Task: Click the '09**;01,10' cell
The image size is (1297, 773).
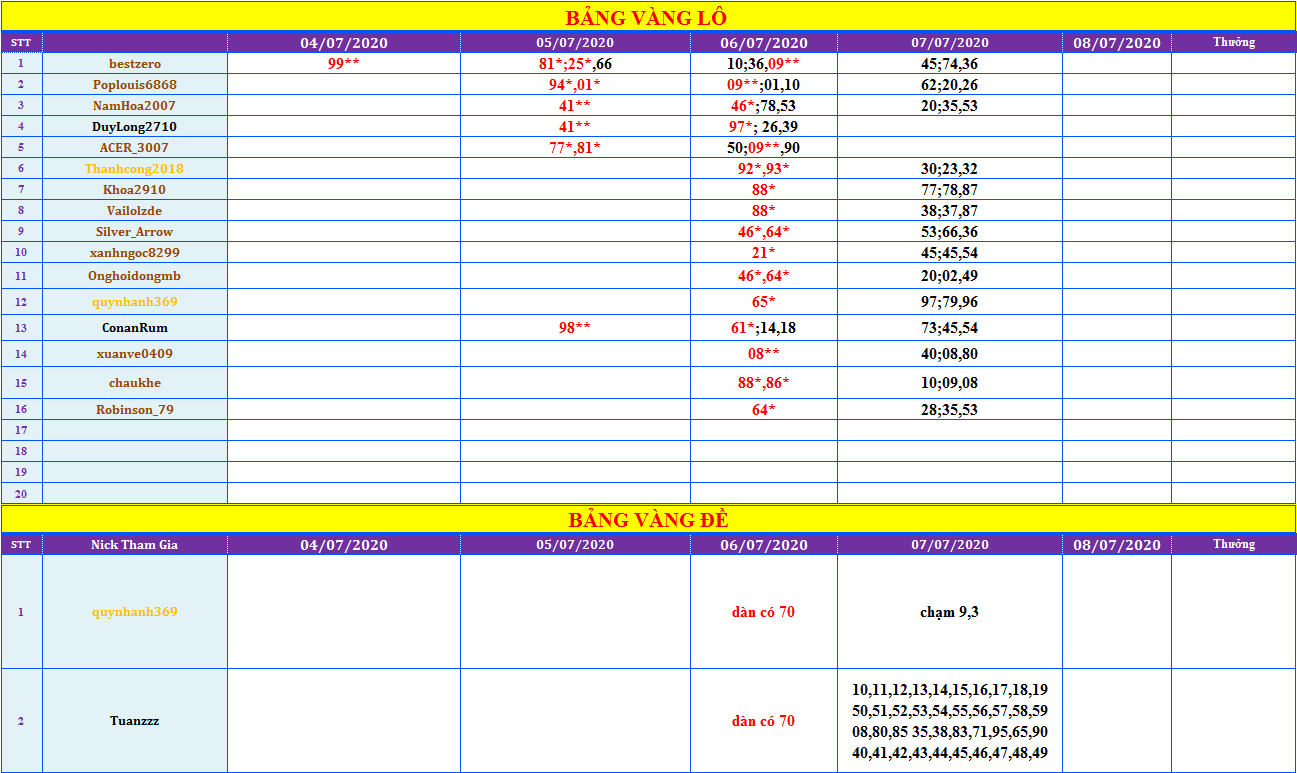Action: pyautogui.click(x=764, y=85)
